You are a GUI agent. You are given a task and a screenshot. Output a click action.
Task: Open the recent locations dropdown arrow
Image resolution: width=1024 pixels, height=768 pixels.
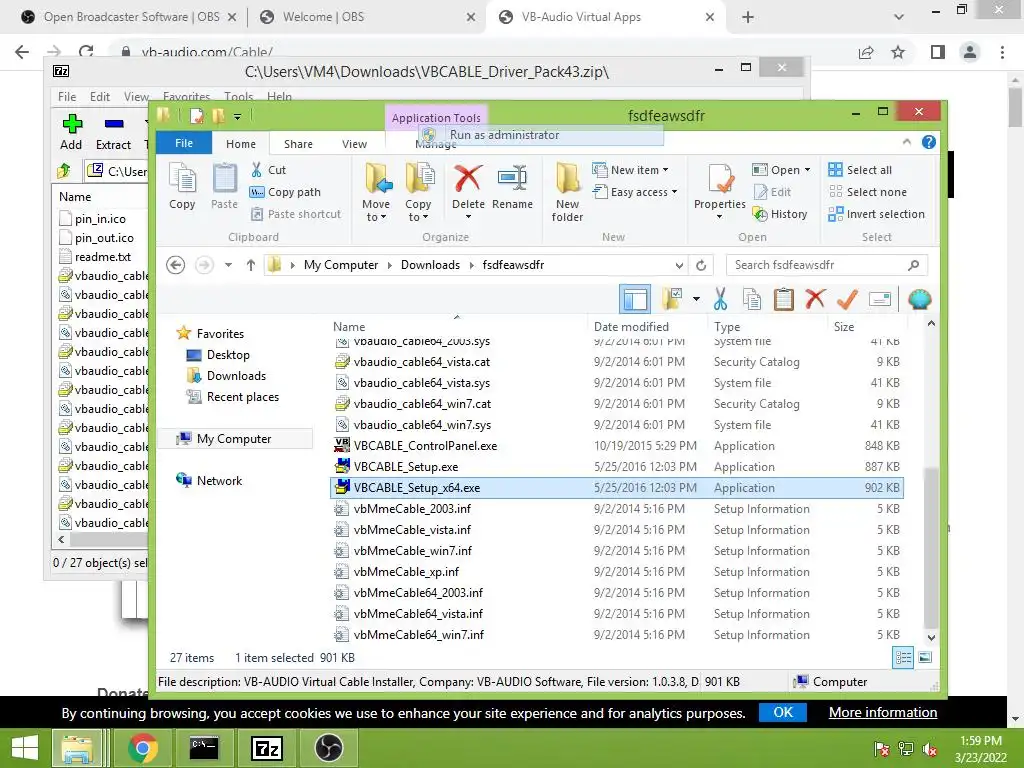(x=228, y=264)
